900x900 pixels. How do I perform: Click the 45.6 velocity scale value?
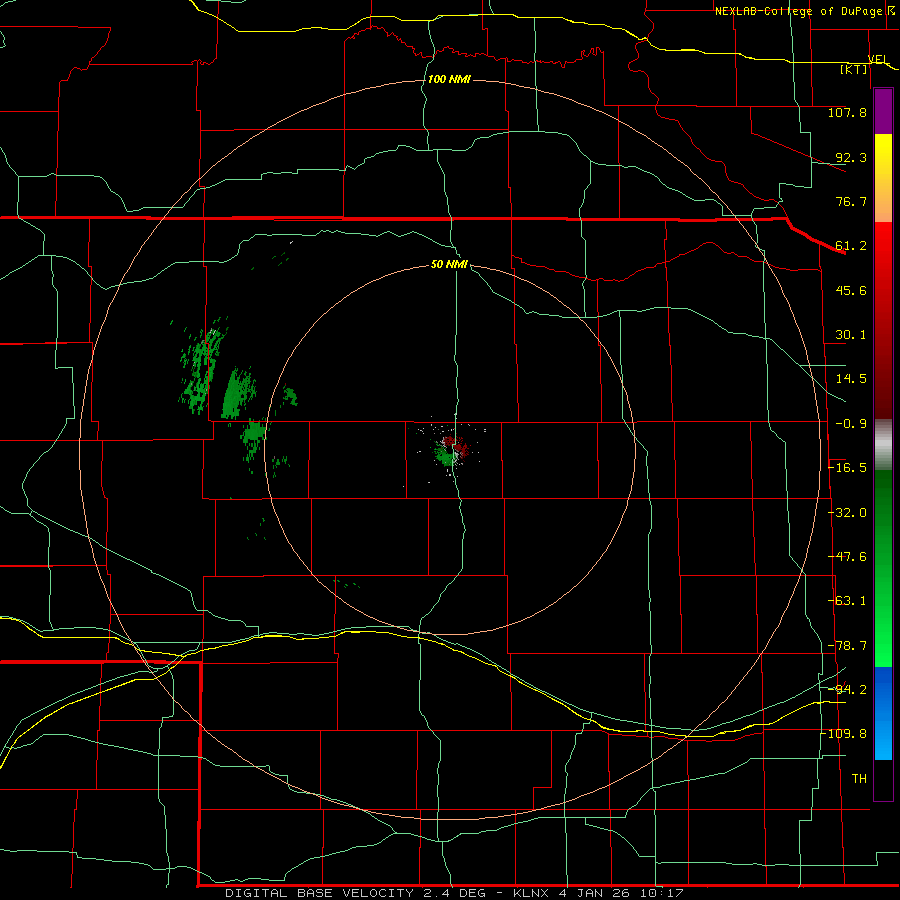[851, 290]
